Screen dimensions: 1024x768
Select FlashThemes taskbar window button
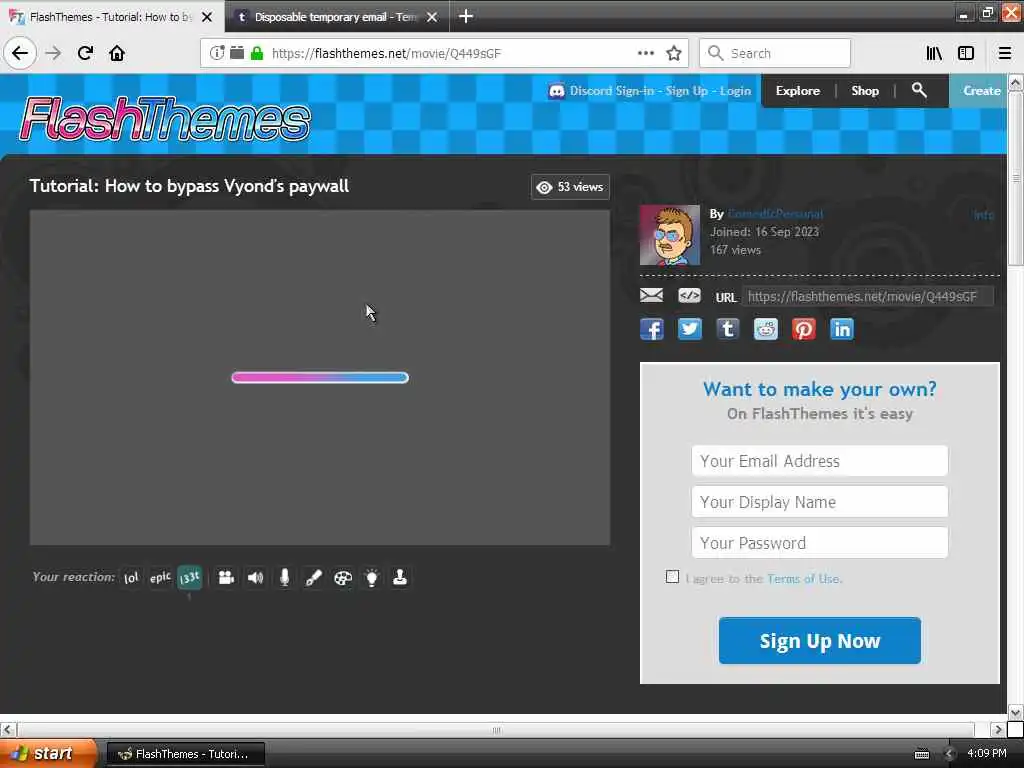pos(185,754)
